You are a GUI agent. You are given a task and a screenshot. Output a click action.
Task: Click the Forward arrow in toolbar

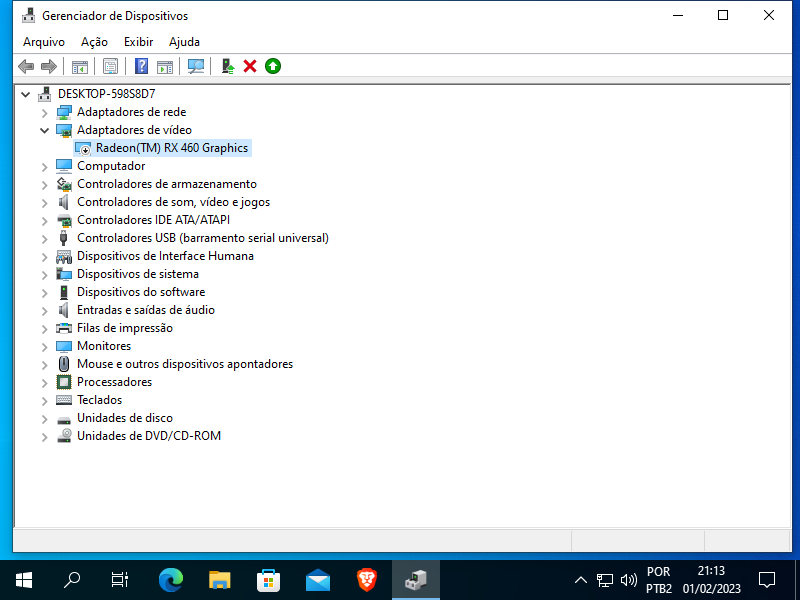pyautogui.click(x=49, y=66)
